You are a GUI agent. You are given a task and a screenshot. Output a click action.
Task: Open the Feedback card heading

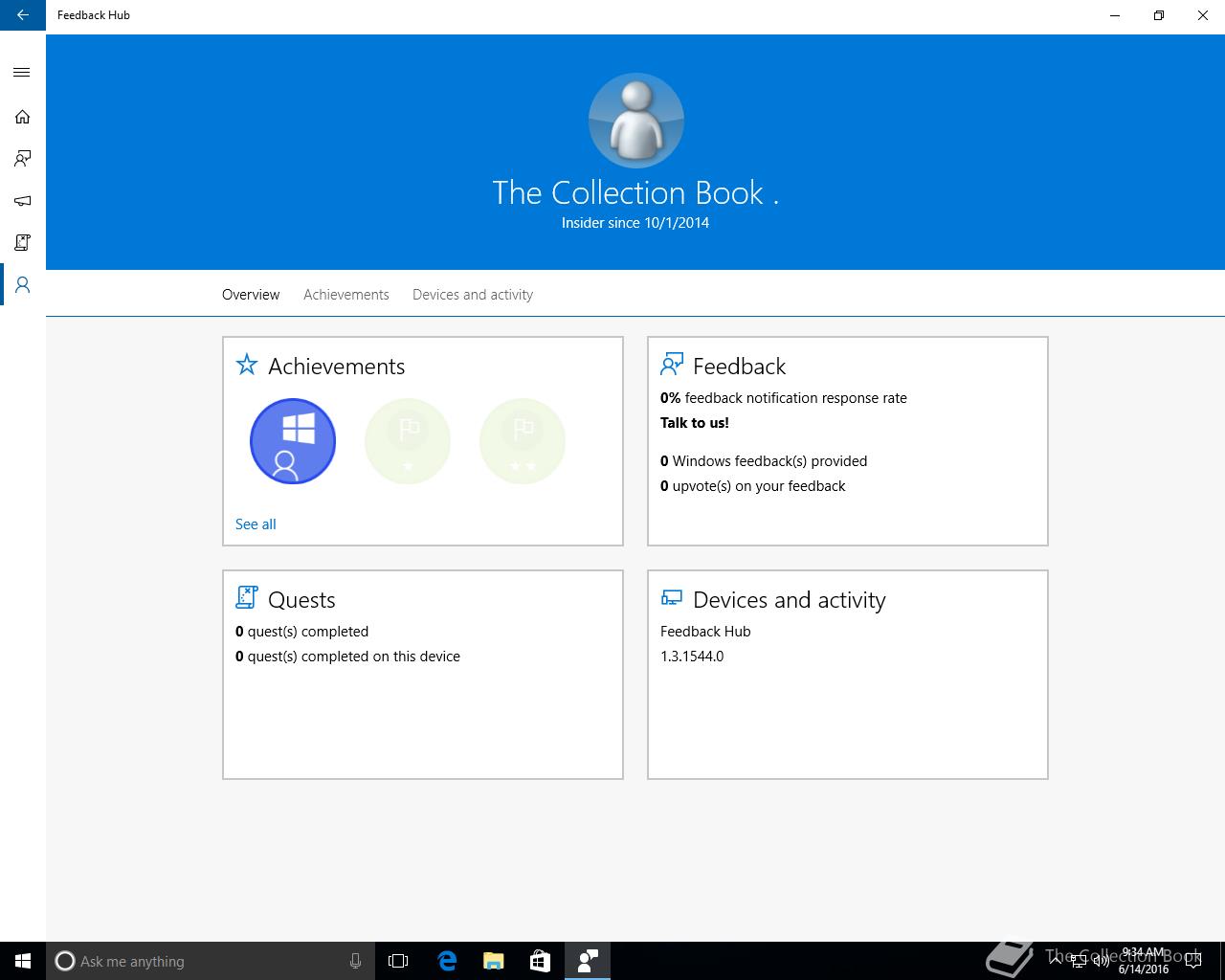click(739, 367)
